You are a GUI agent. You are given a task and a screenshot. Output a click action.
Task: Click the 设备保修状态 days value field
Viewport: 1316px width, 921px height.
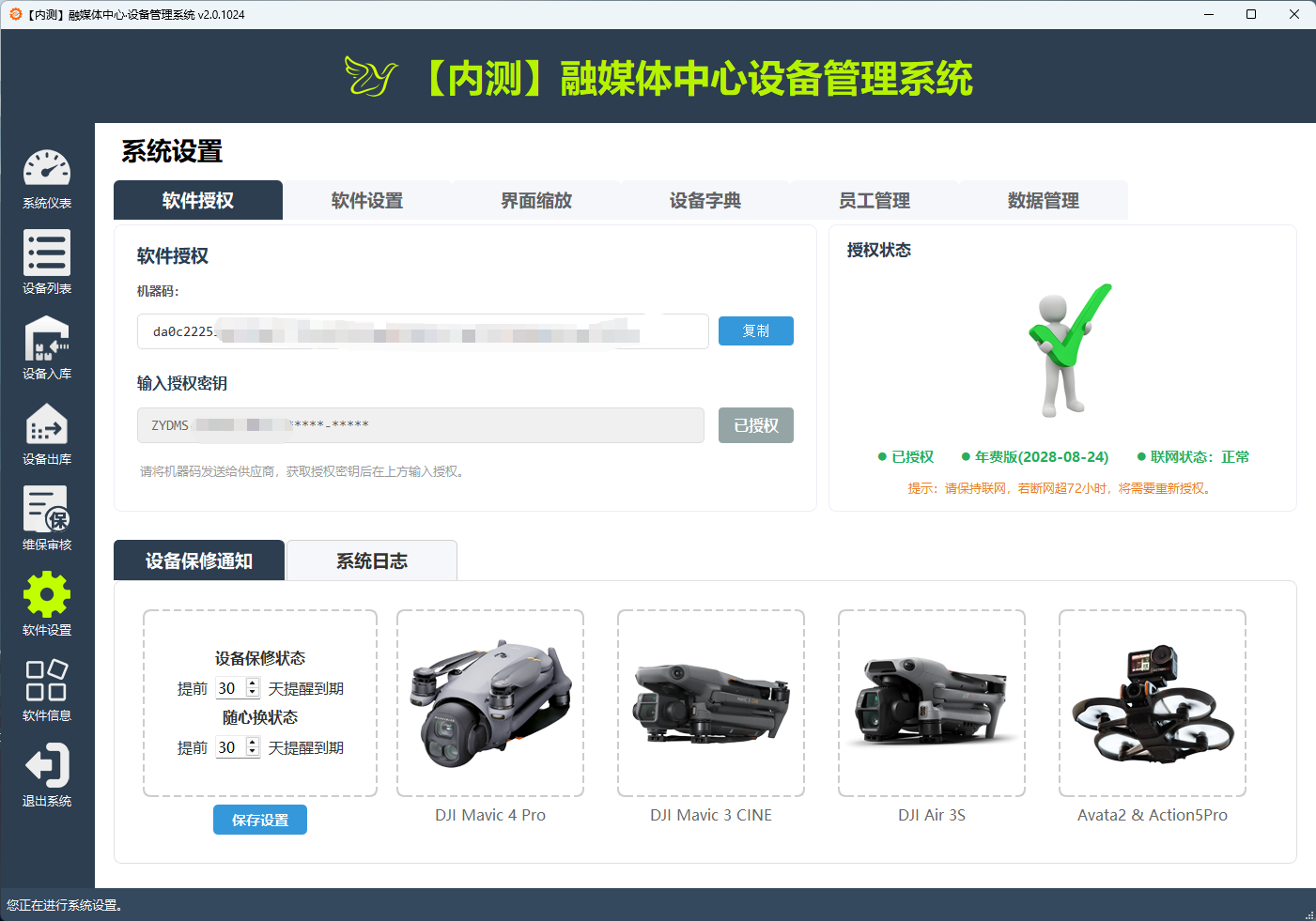[x=230, y=688]
